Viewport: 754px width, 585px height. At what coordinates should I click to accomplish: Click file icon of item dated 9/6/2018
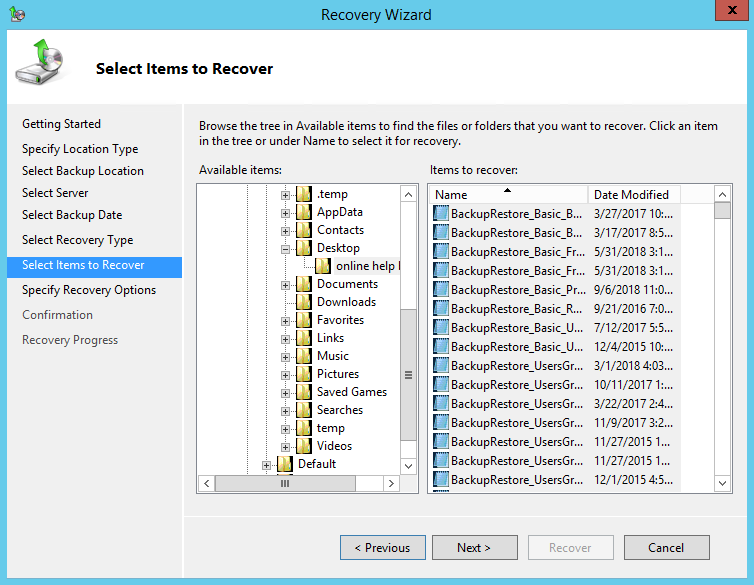coord(441,290)
